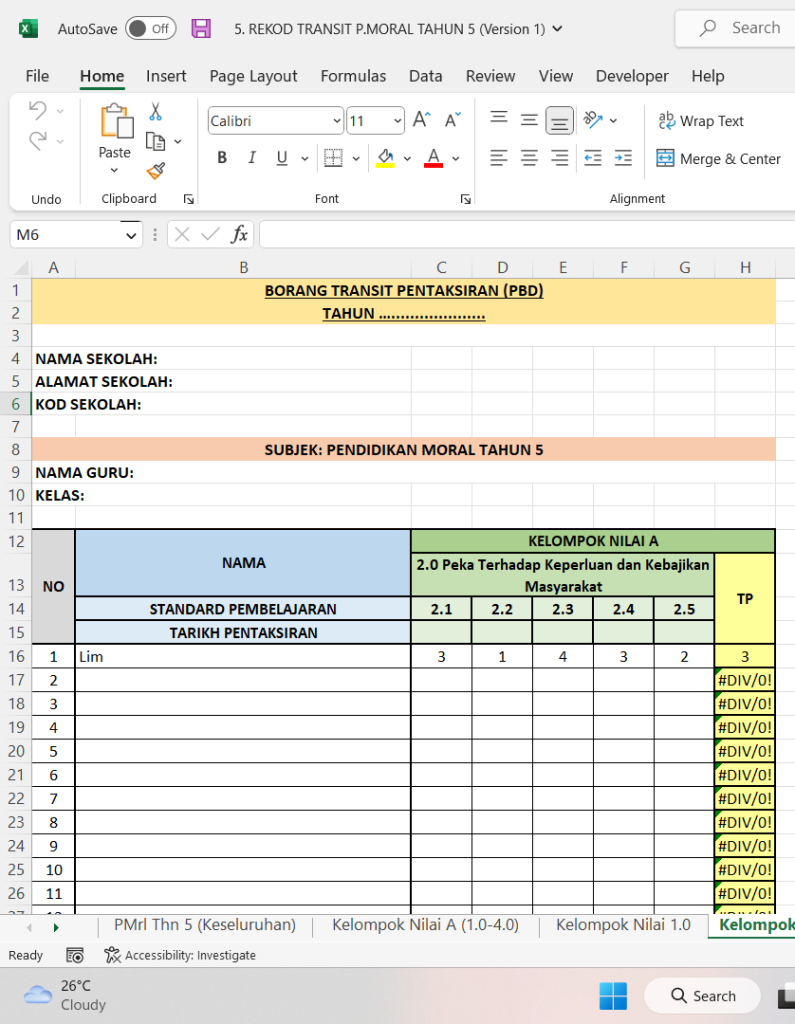
Task: Open the Formulas ribbon tab
Action: coord(353,76)
